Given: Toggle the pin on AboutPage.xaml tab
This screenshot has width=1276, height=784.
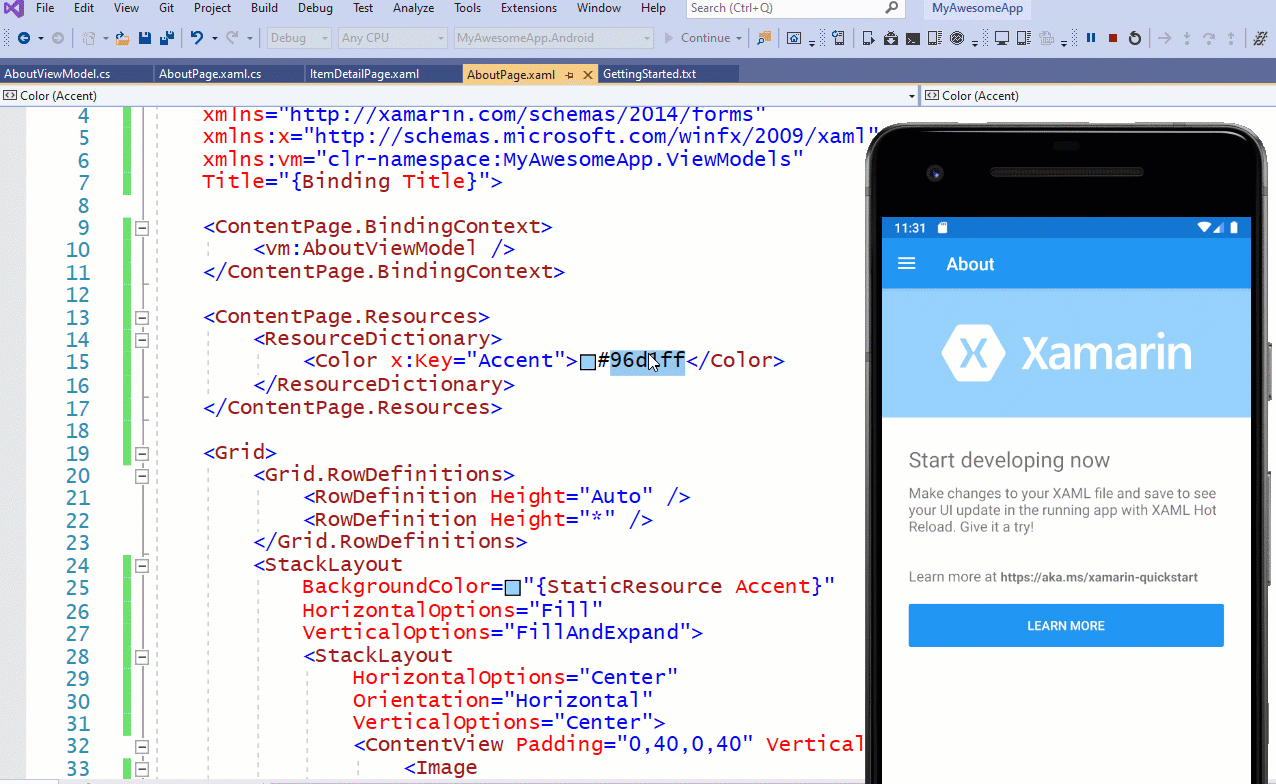Looking at the screenshot, I should 569,75.
